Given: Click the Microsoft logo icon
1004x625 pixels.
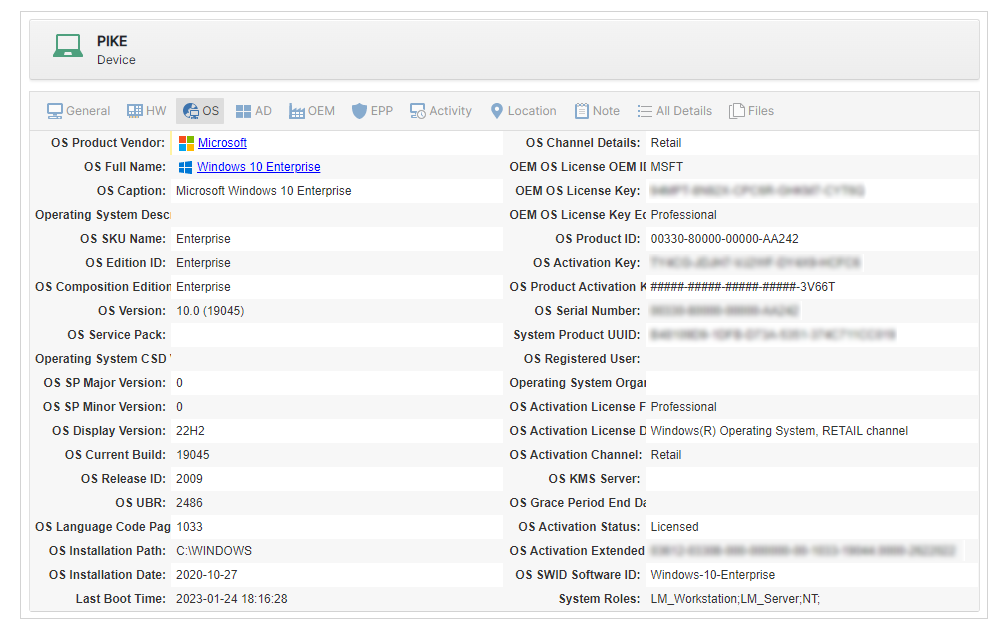Looking at the screenshot, I should coord(186,143).
